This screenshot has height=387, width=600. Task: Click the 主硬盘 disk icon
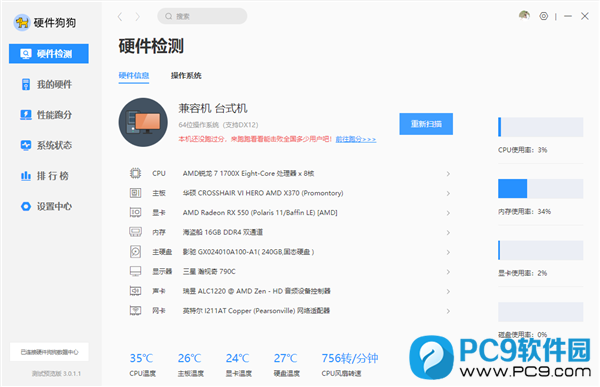click(135, 251)
